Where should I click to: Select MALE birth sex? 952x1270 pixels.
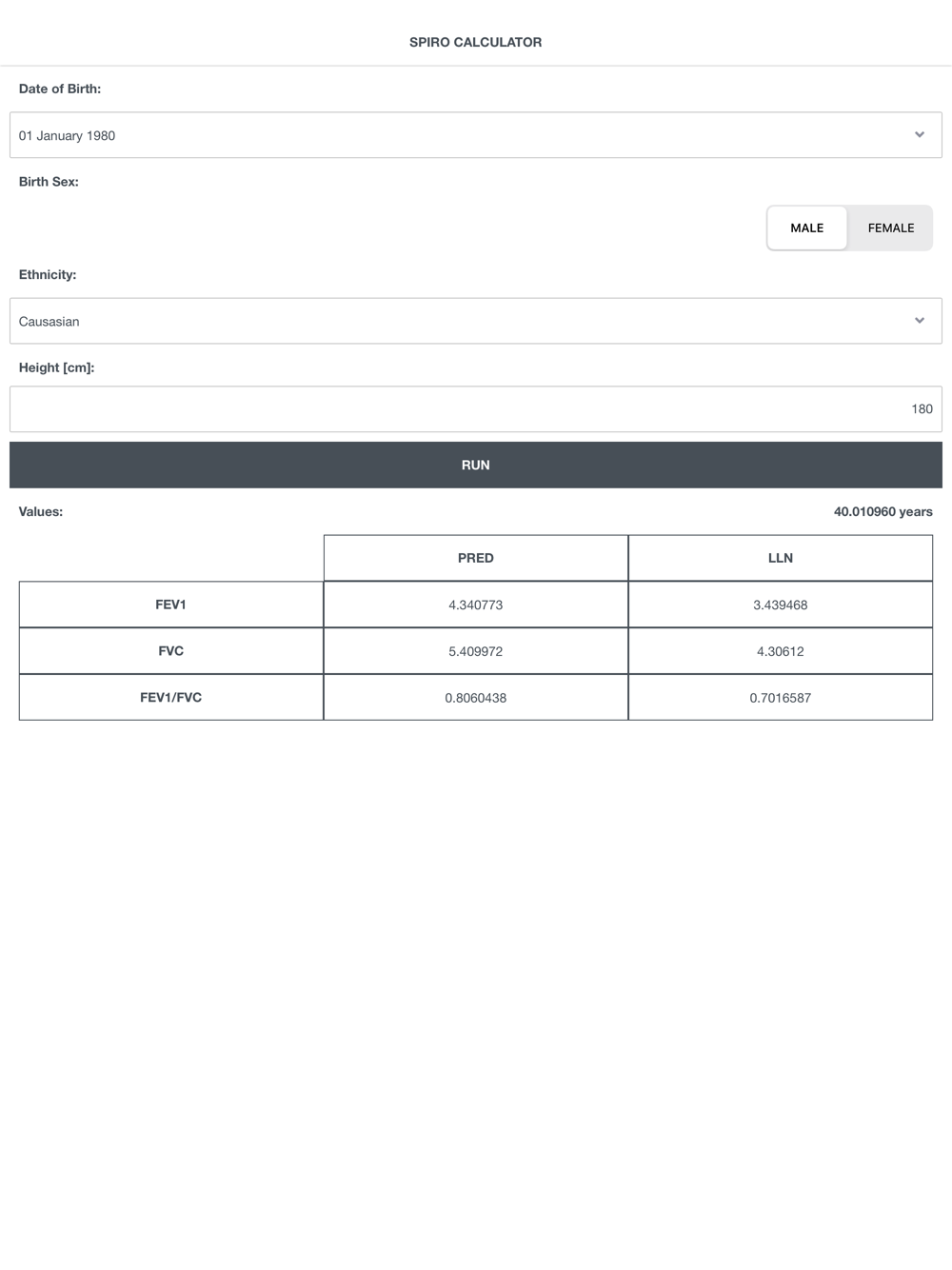[x=807, y=228]
